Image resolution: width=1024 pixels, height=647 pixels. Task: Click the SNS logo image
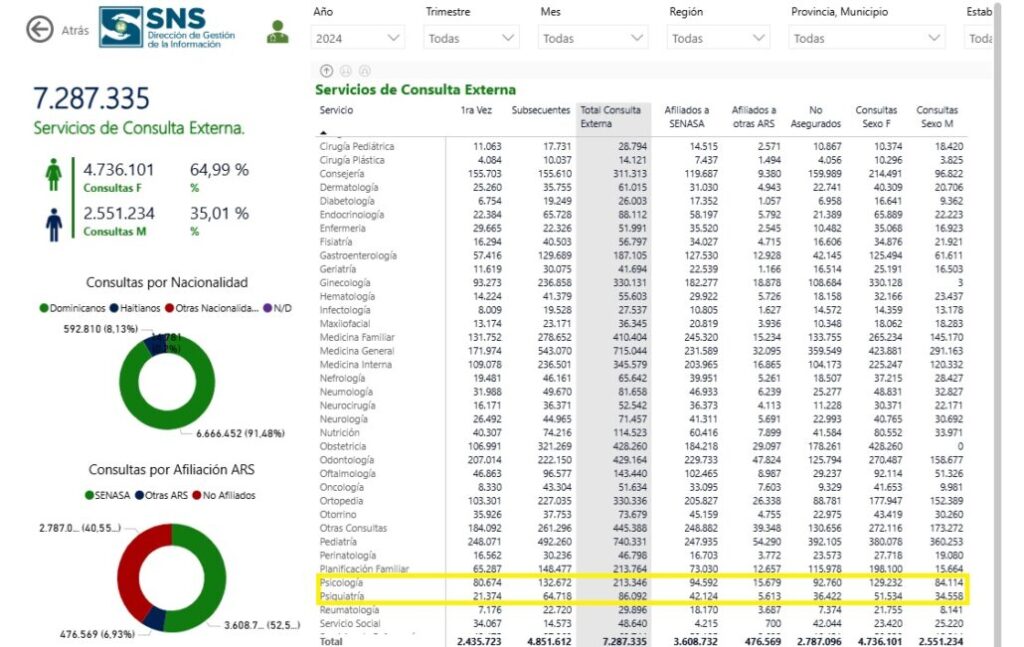point(168,27)
